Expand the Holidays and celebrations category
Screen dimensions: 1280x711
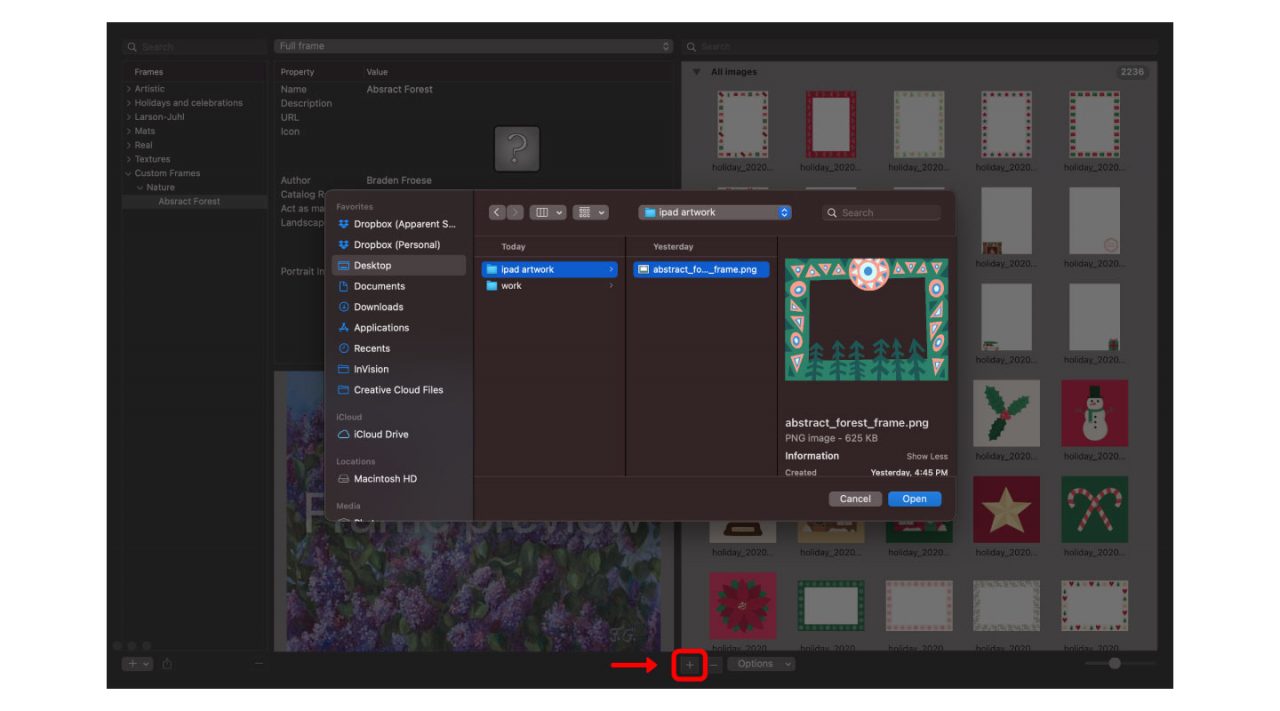coord(128,102)
